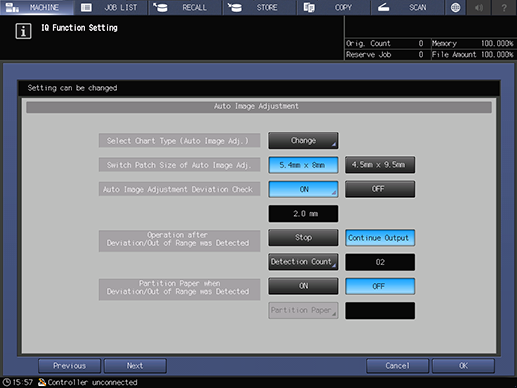
Task: Turn Deviation Check OFF
Action: [380, 189]
